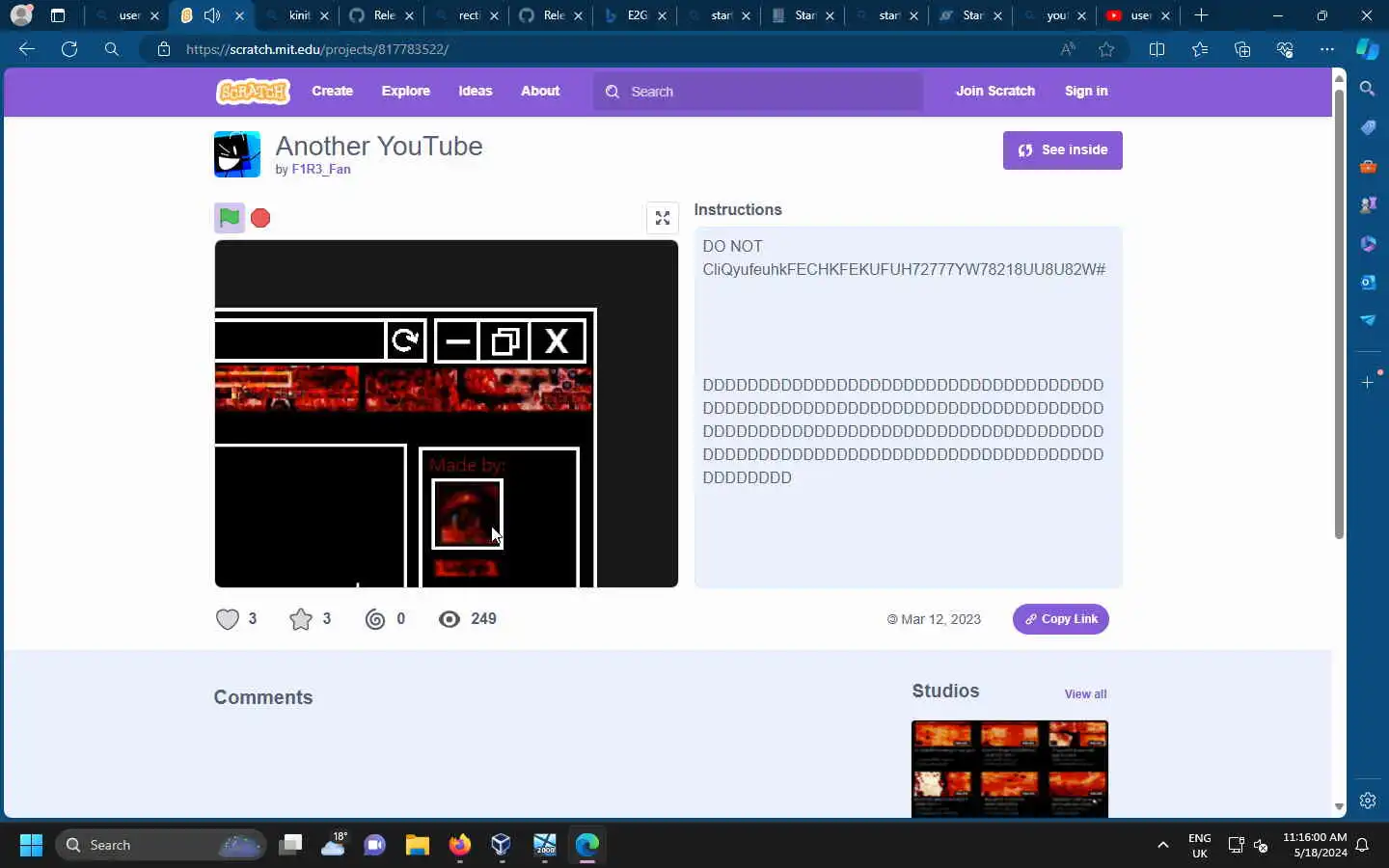Go back in the browser
This screenshot has height=868, width=1389.
pyautogui.click(x=27, y=49)
